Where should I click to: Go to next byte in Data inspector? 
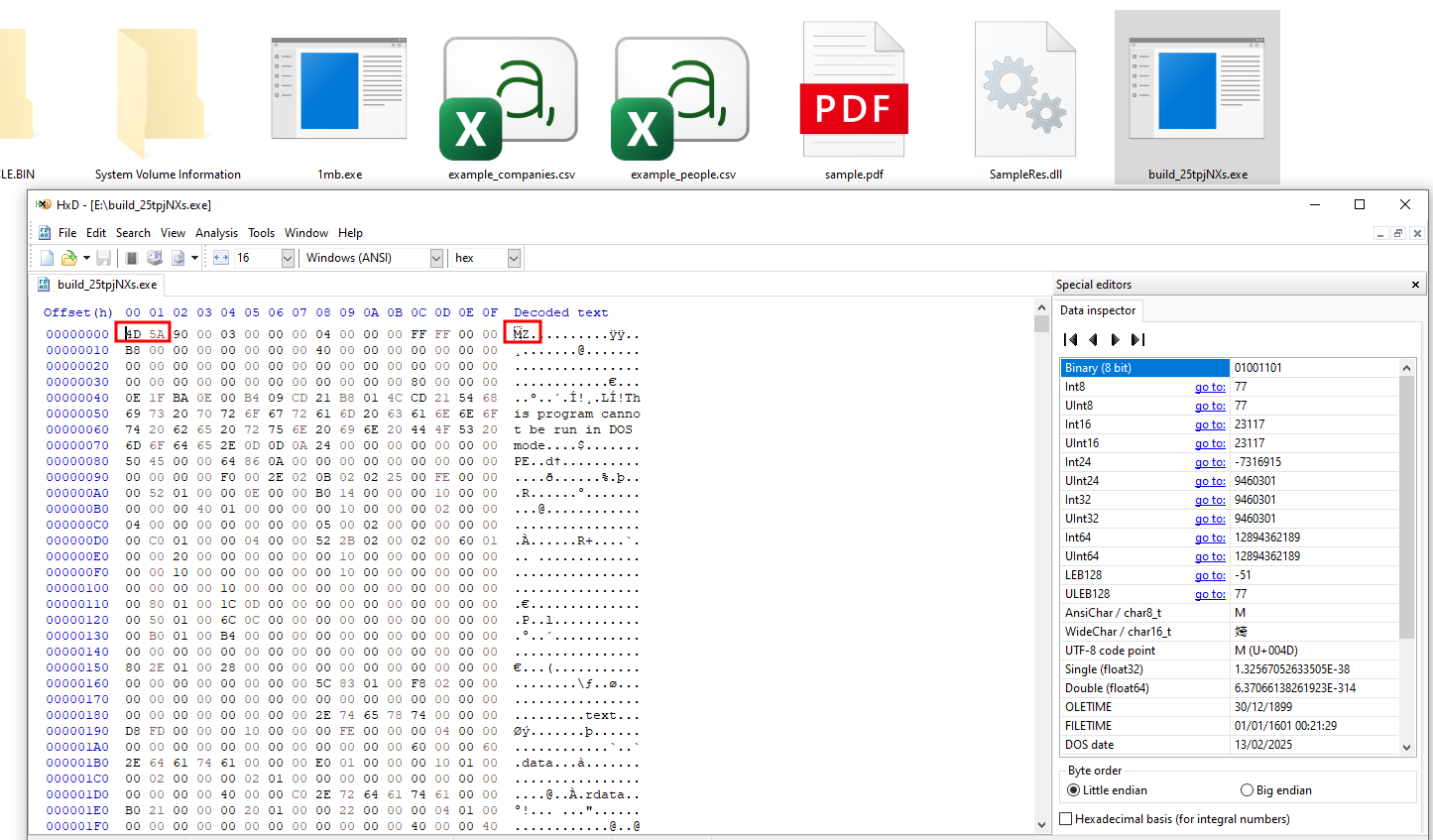pos(1115,340)
